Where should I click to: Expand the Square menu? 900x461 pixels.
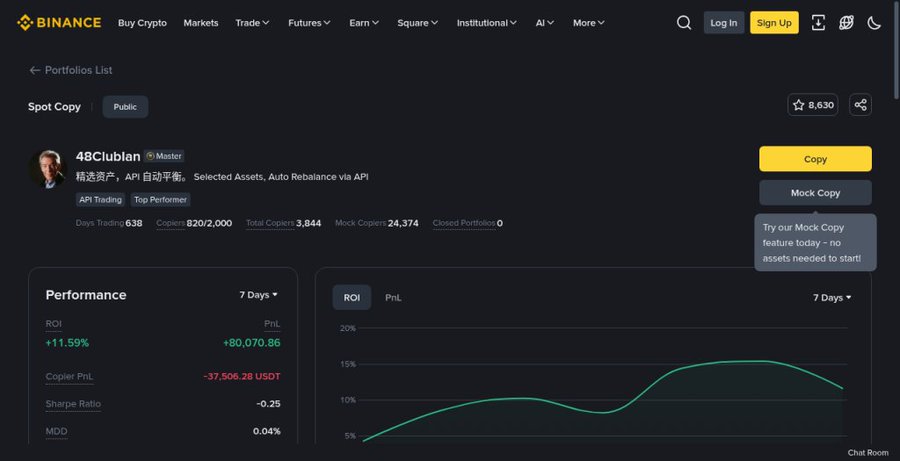click(x=417, y=23)
